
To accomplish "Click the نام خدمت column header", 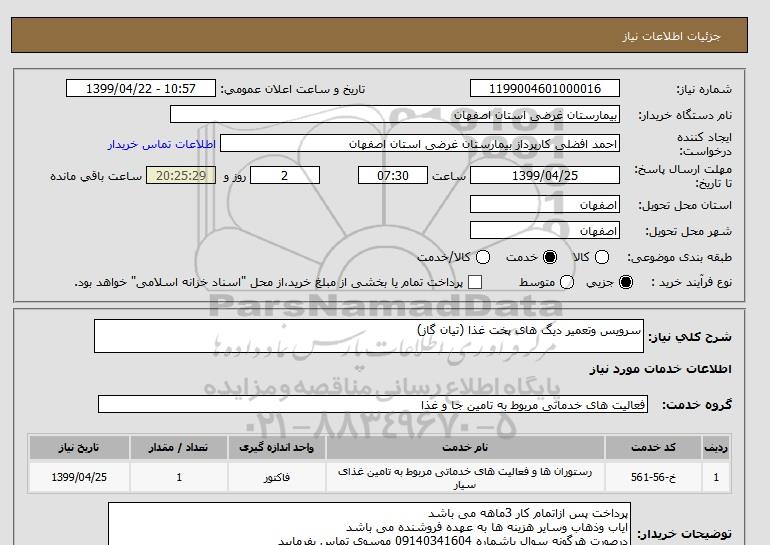I will [465, 447].
